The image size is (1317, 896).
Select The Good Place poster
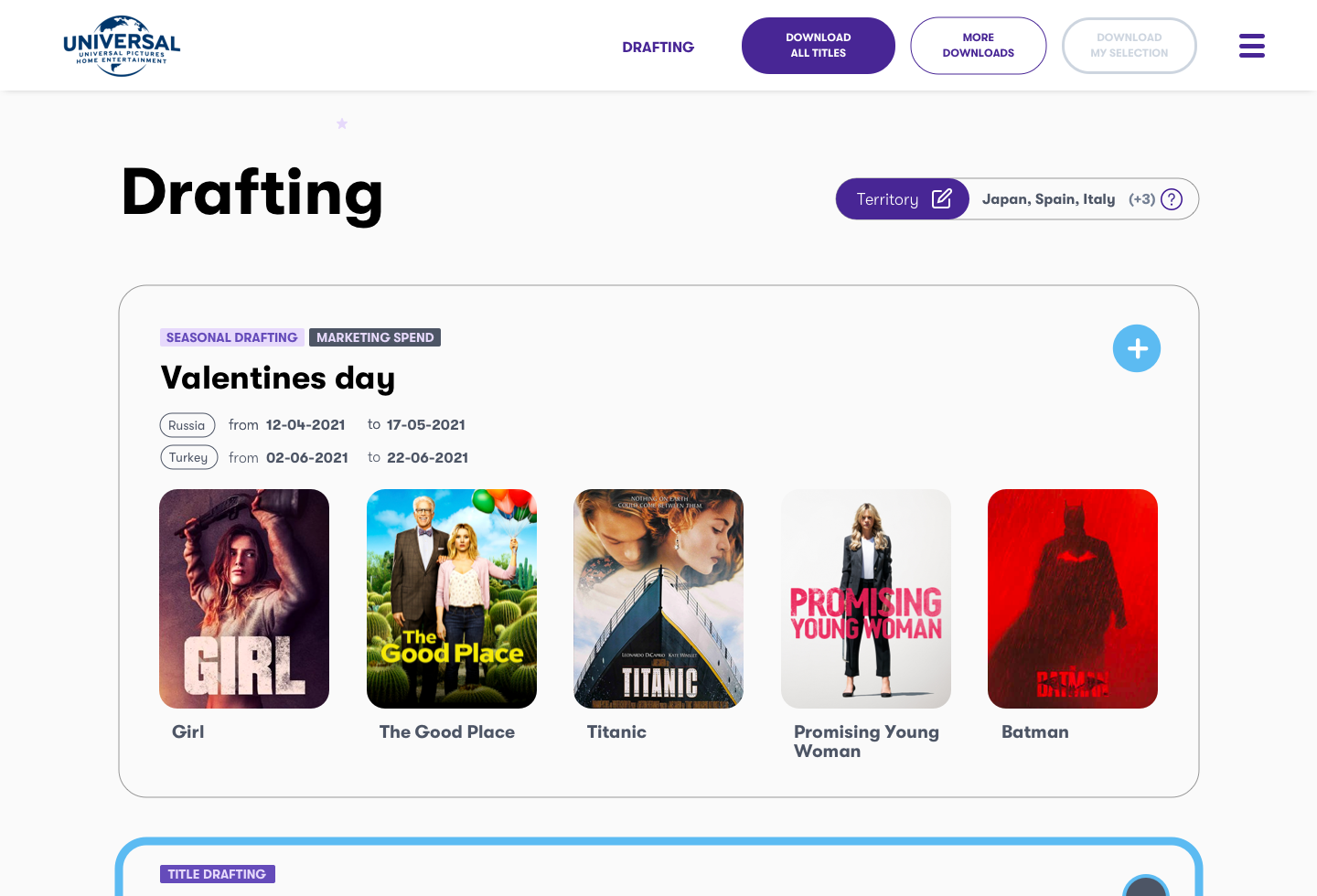point(452,599)
